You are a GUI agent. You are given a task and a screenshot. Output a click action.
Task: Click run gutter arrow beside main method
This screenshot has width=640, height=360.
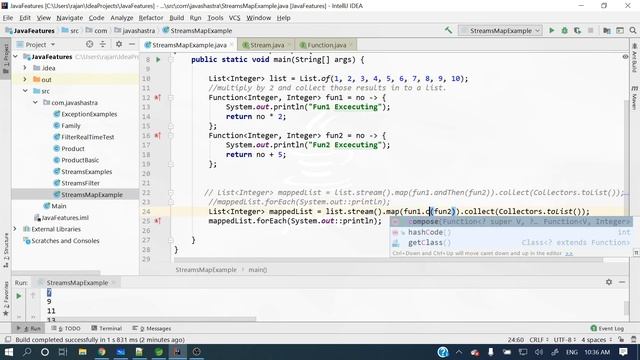(158, 60)
